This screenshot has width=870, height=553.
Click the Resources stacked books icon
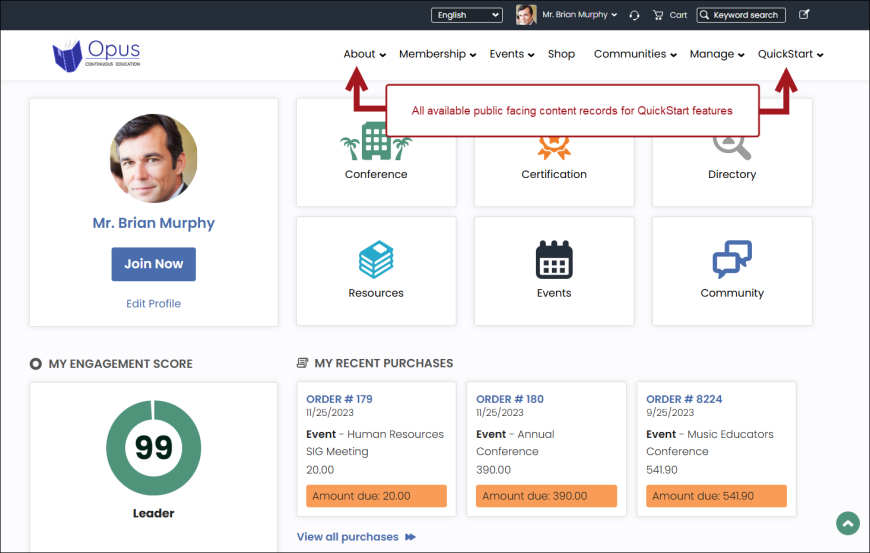coord(376,260)
